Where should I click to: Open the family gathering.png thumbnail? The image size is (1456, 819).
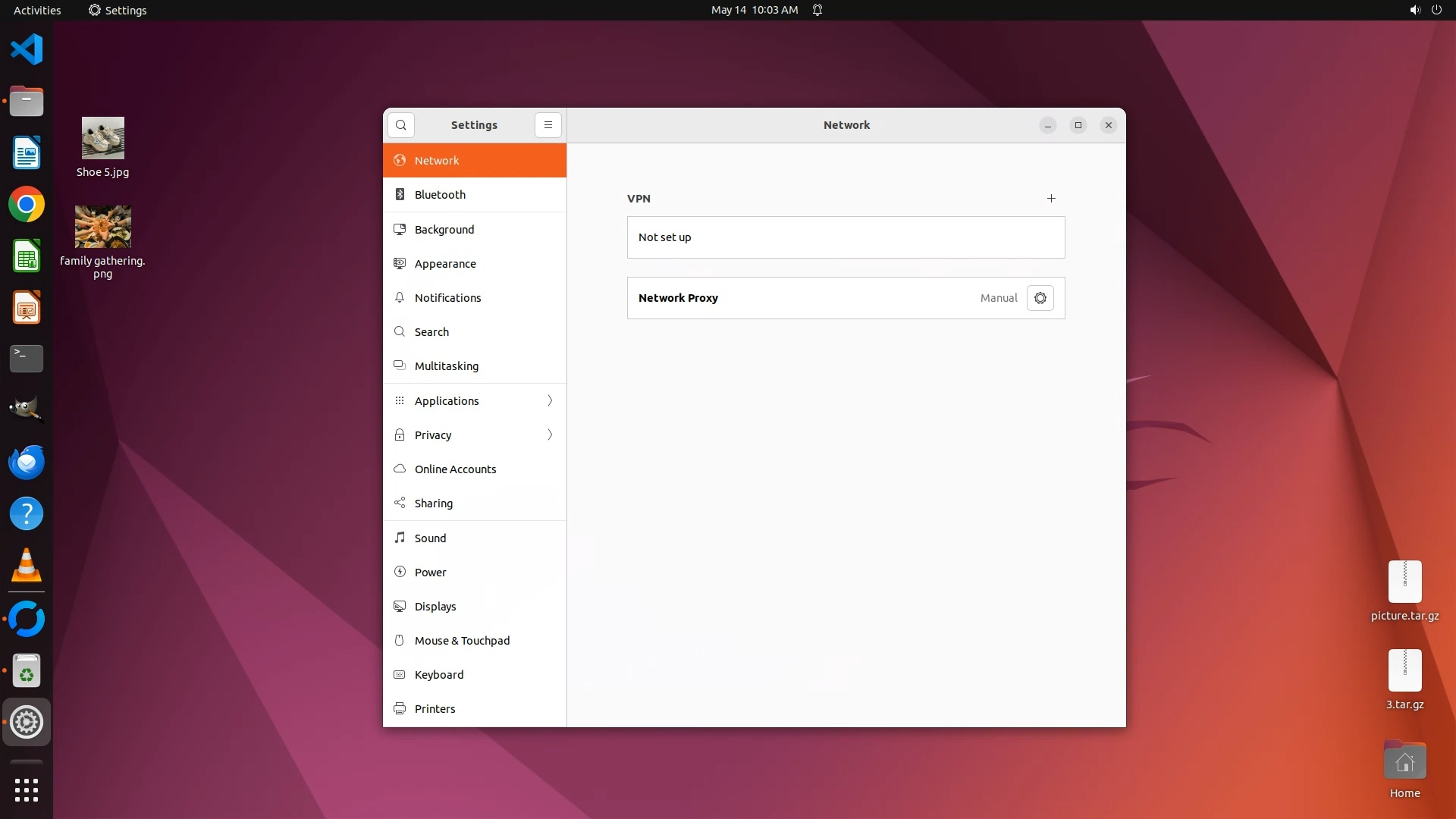click(102, 227)
